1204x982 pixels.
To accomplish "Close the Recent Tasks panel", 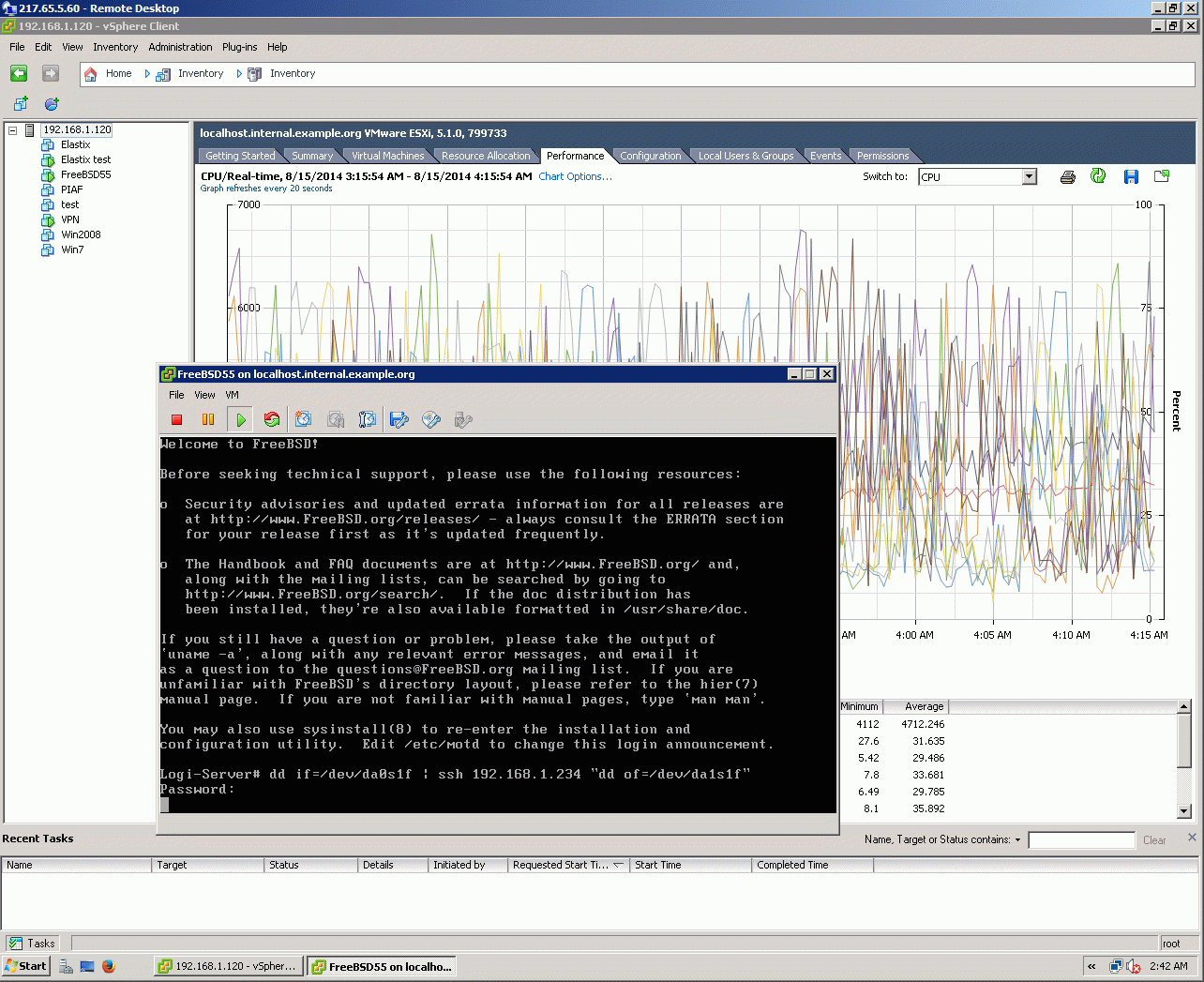I will pos(1192,838).
